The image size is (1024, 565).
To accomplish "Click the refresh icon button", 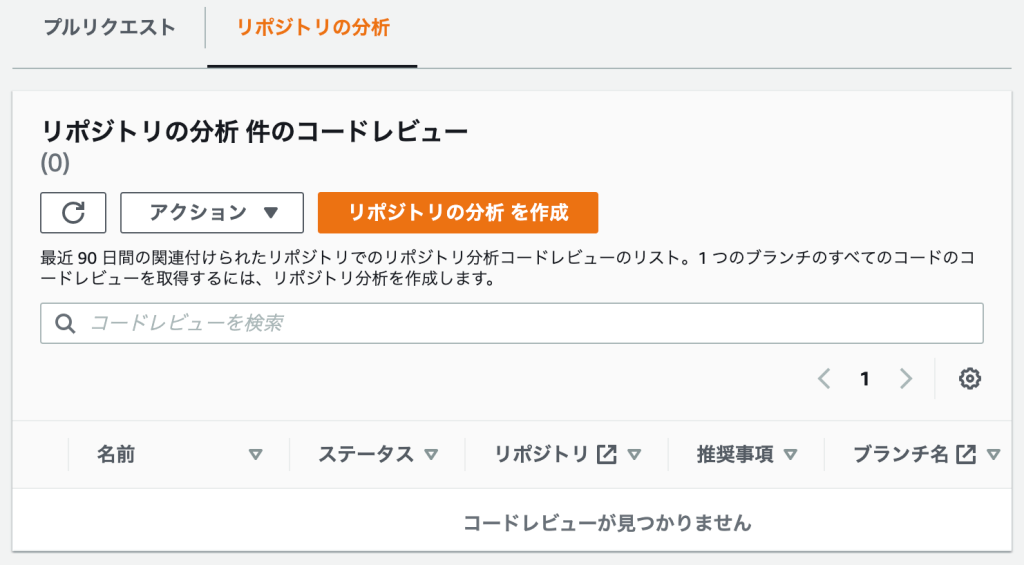I will [x=73, y=213].
